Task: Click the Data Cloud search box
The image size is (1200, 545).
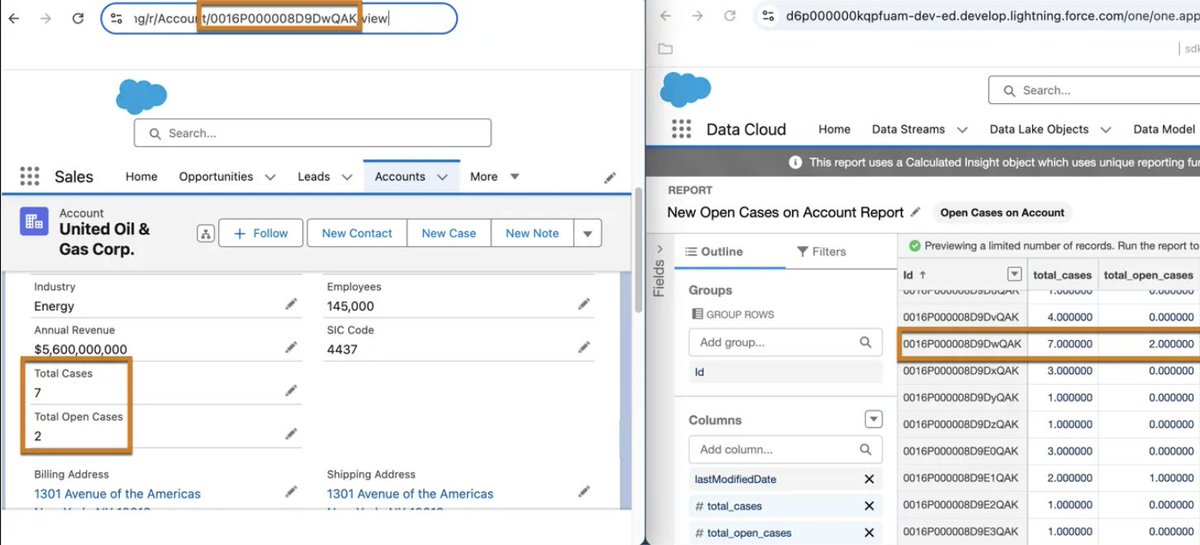Action: click(x=1094, y=90)
